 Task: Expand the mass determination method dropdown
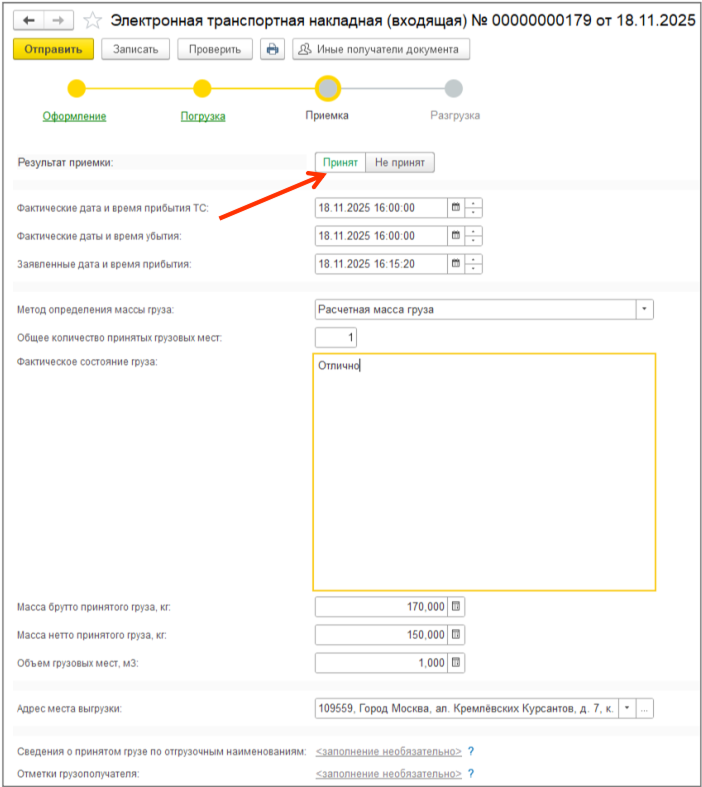(644, 309)
